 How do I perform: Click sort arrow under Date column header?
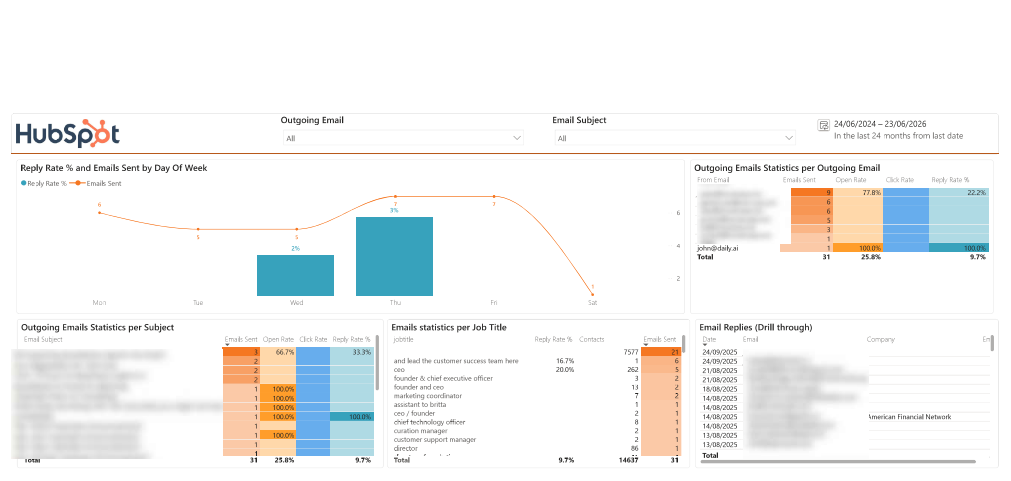706,345
